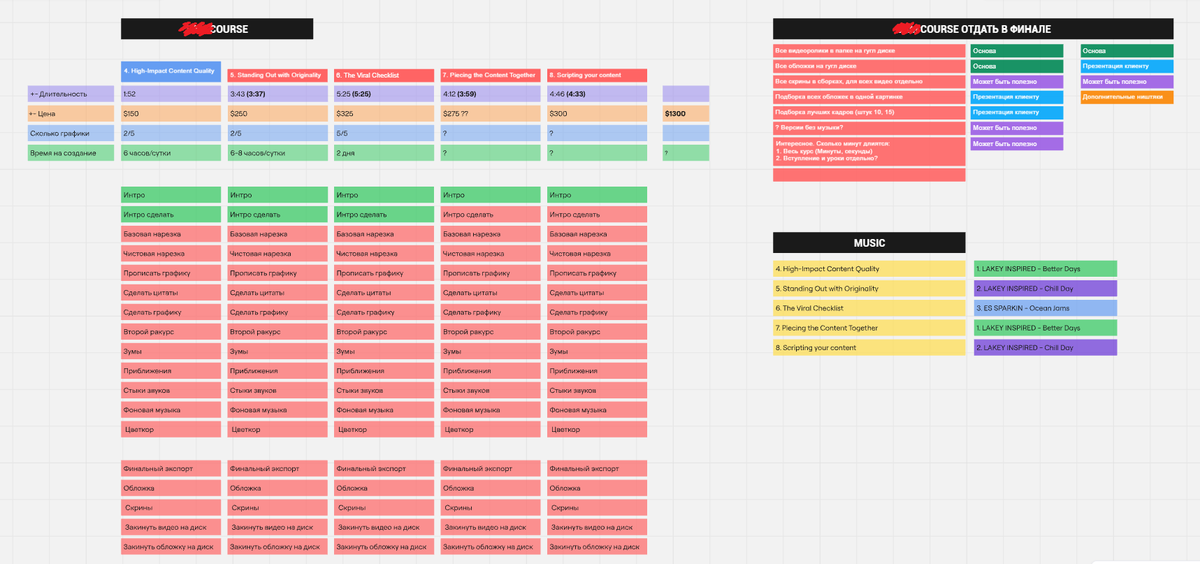Viewport: 1200px width, 564px height.
Task: Select the ES SPARKIN - Ocean Jams track card
Action: pos(1045,308)
